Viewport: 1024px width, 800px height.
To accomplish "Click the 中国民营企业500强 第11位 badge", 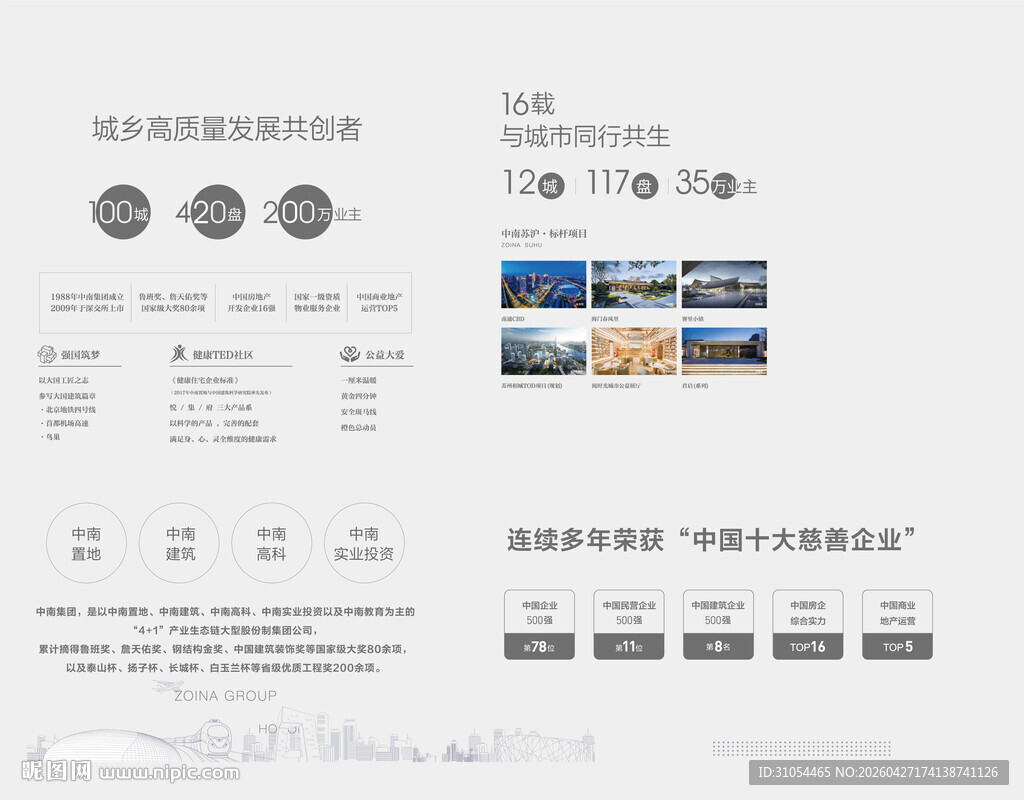I will [x=629, y=624].
